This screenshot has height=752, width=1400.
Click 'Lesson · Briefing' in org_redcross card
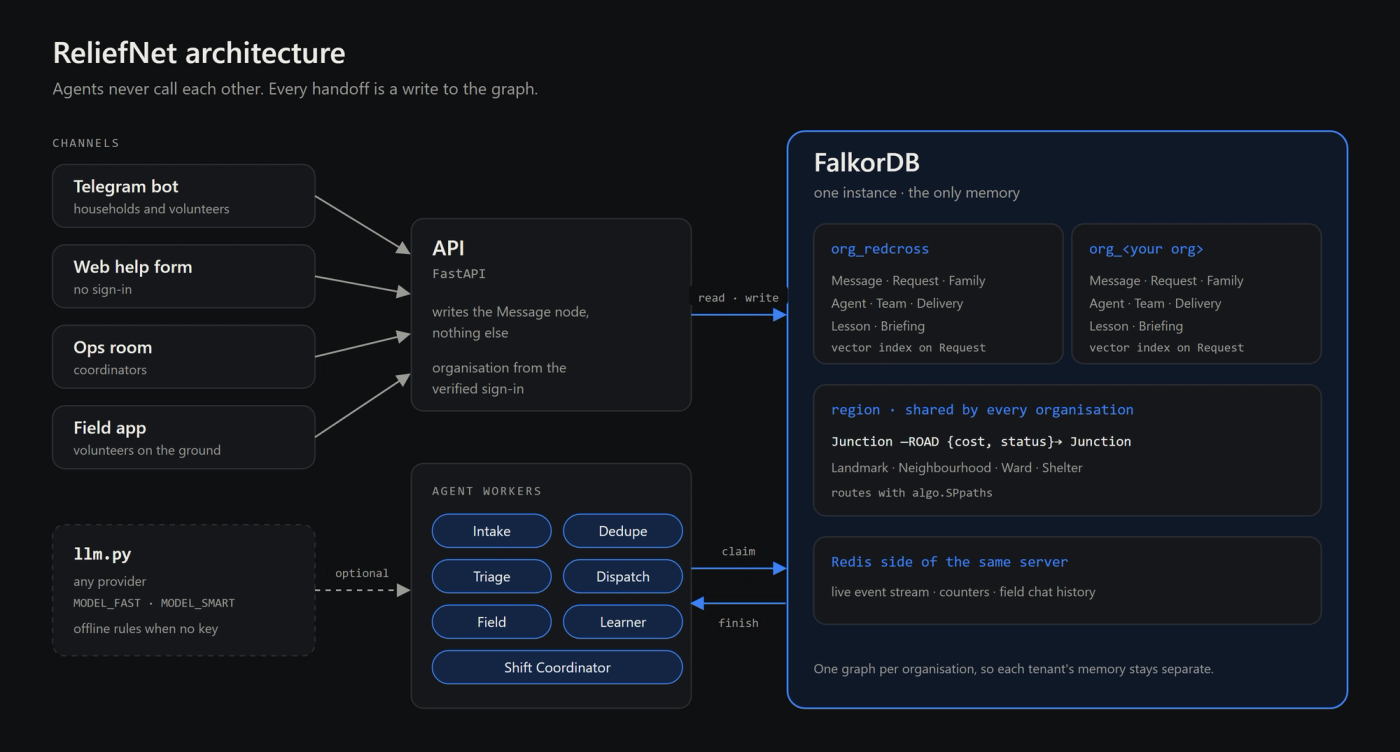click(x=878, y=326)
